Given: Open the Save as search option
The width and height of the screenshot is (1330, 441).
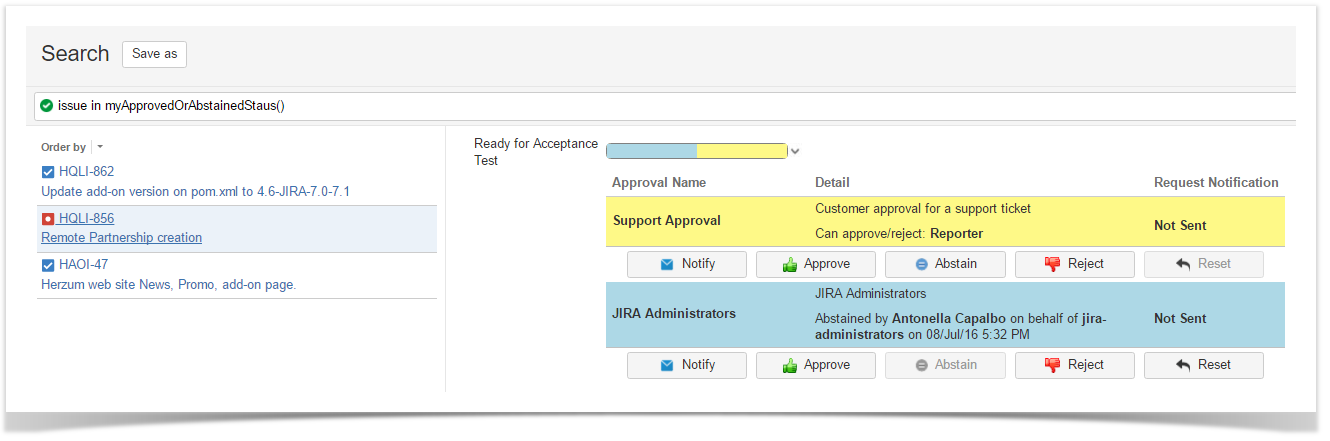Looking at the screenshot, I should 154,54.
